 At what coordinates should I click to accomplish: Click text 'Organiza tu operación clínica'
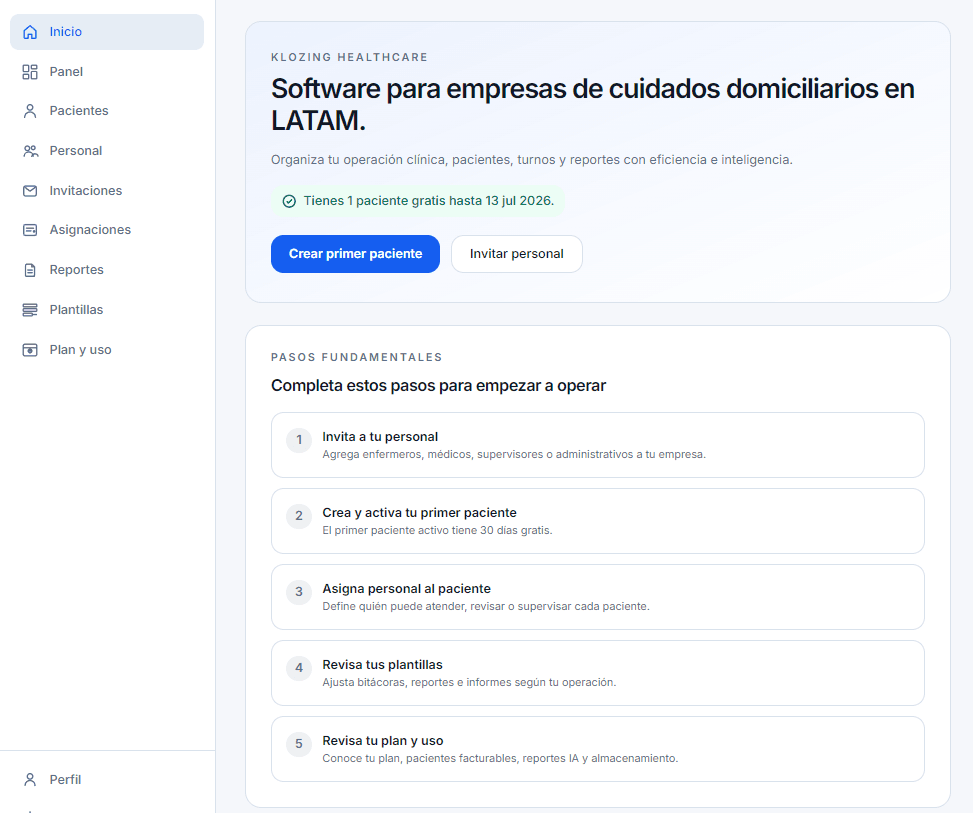(532, 160)
